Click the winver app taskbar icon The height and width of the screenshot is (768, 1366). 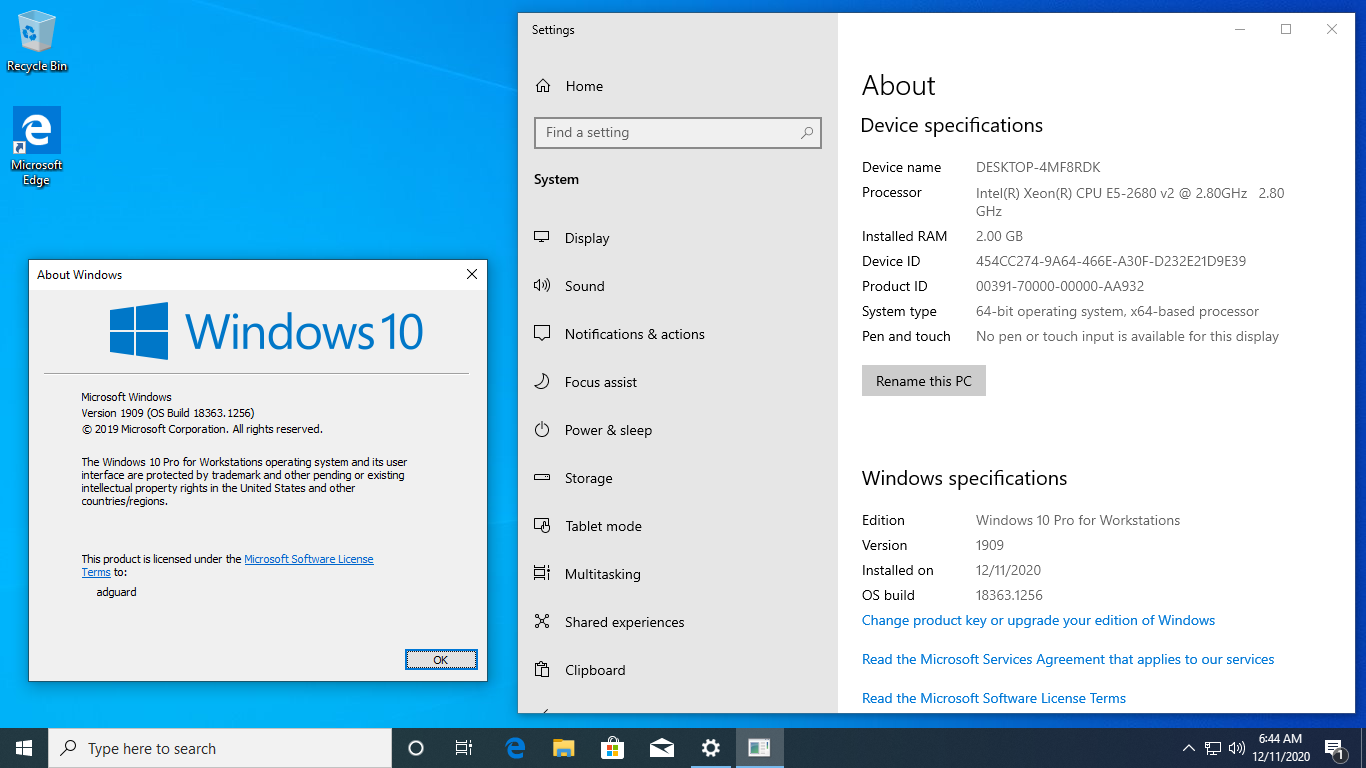point(760,748)
